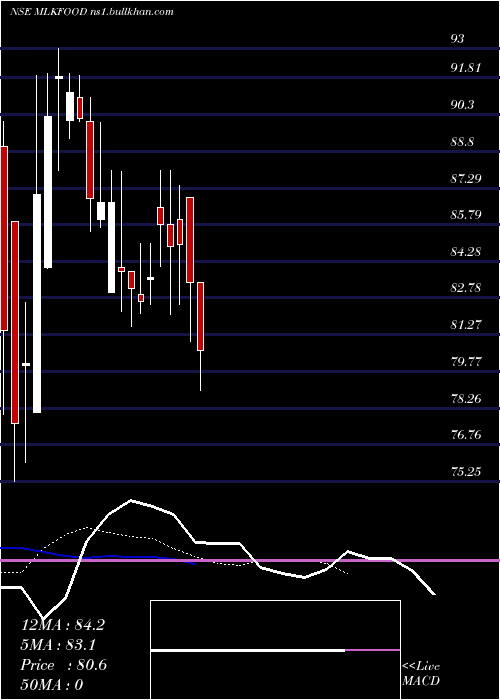This screenshot has height=700, width=500.
Task: Click the 88.8 price axis label
Action: click(463, 142)
